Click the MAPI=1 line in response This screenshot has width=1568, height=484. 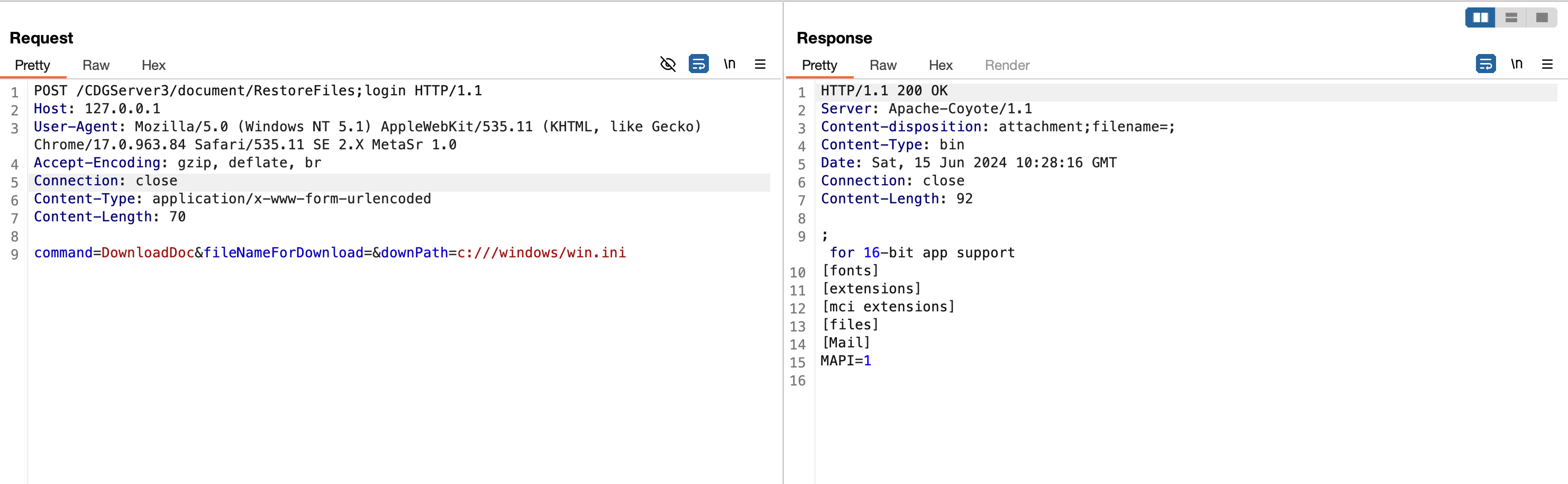click(x=845, y=361)
